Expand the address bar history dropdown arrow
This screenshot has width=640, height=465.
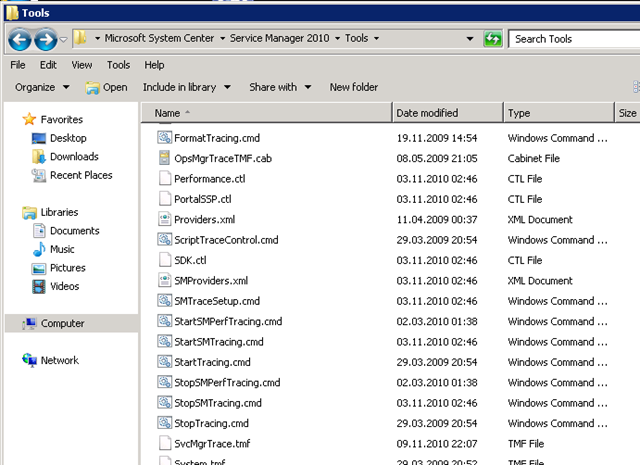tap(470, 39)
